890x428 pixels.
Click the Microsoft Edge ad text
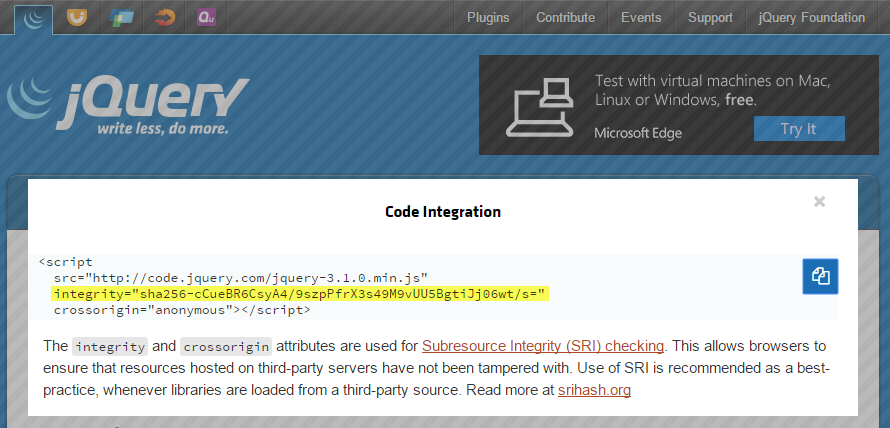point(638,133)
